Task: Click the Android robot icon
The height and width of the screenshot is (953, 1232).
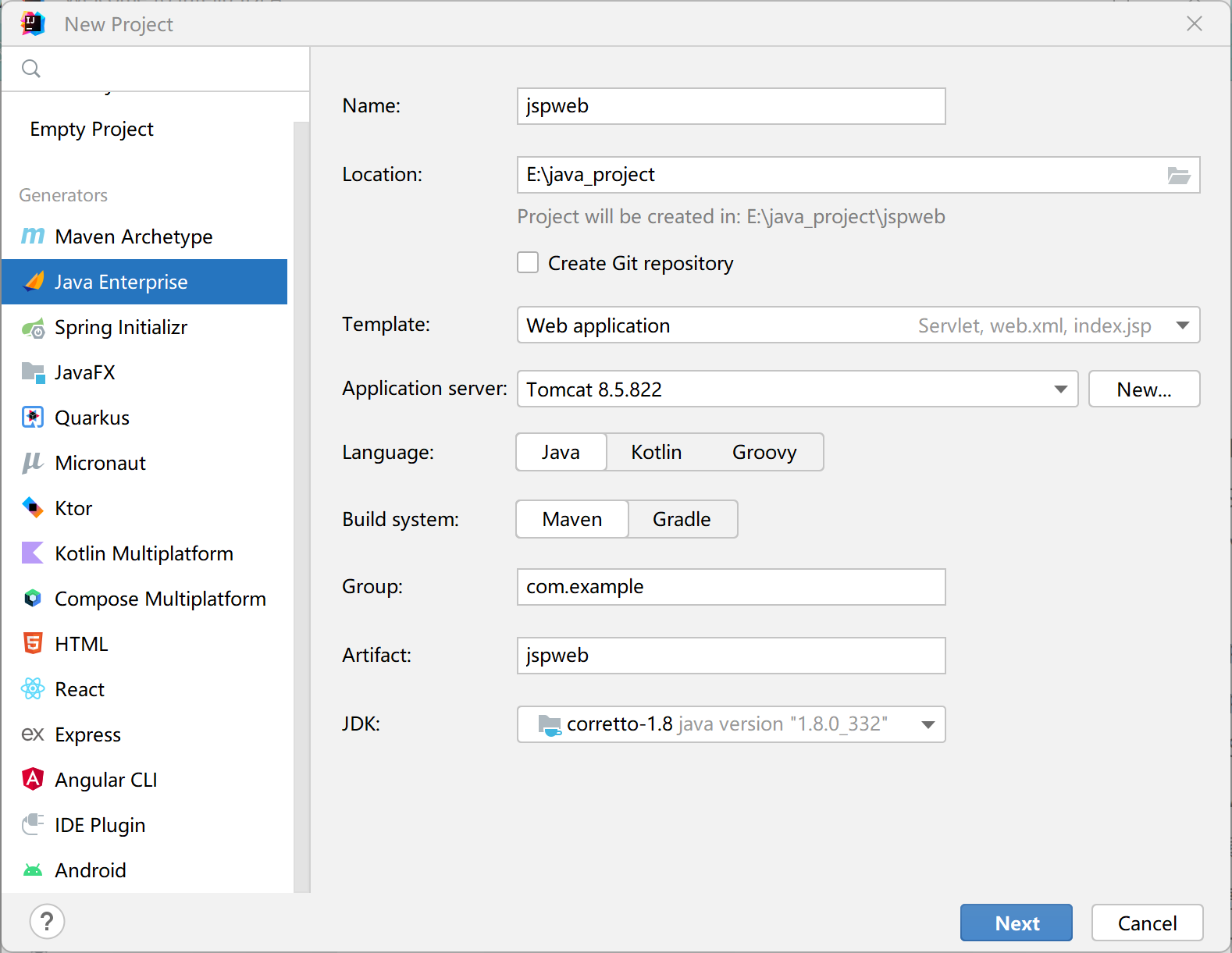Action: [33, 870]
